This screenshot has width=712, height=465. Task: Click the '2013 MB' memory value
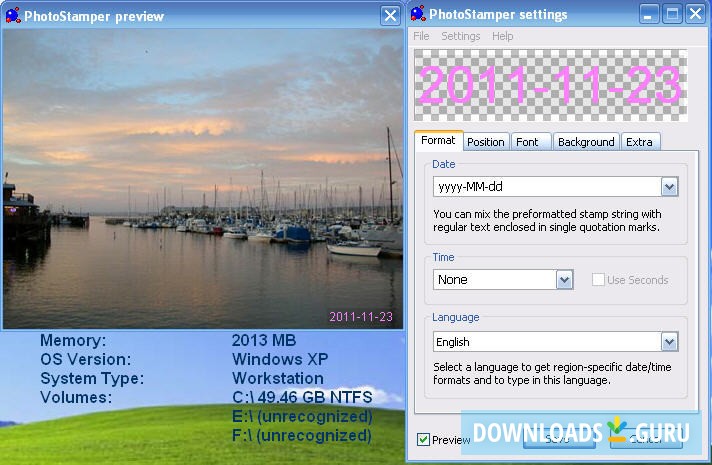[x=264, y=340]
